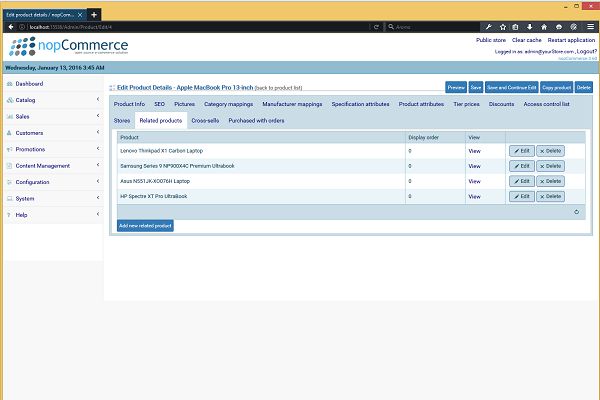Expand the Content Management menu chevron
The height and width of the screenshot is (400, 600).
[98, 165]
